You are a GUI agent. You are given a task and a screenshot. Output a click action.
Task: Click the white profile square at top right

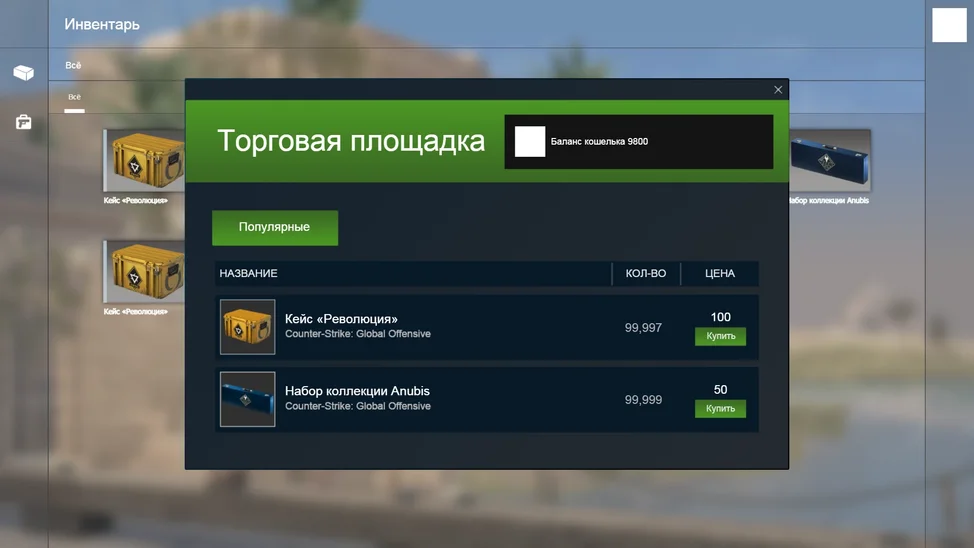coord(949,25)
